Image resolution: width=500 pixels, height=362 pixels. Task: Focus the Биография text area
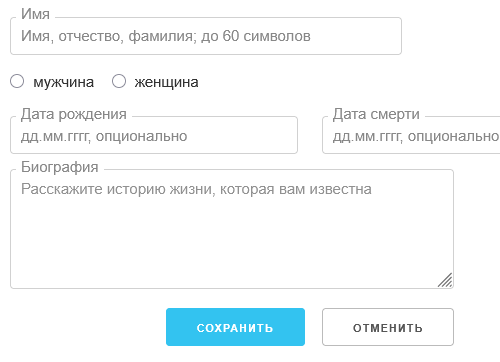click(232, 229)
